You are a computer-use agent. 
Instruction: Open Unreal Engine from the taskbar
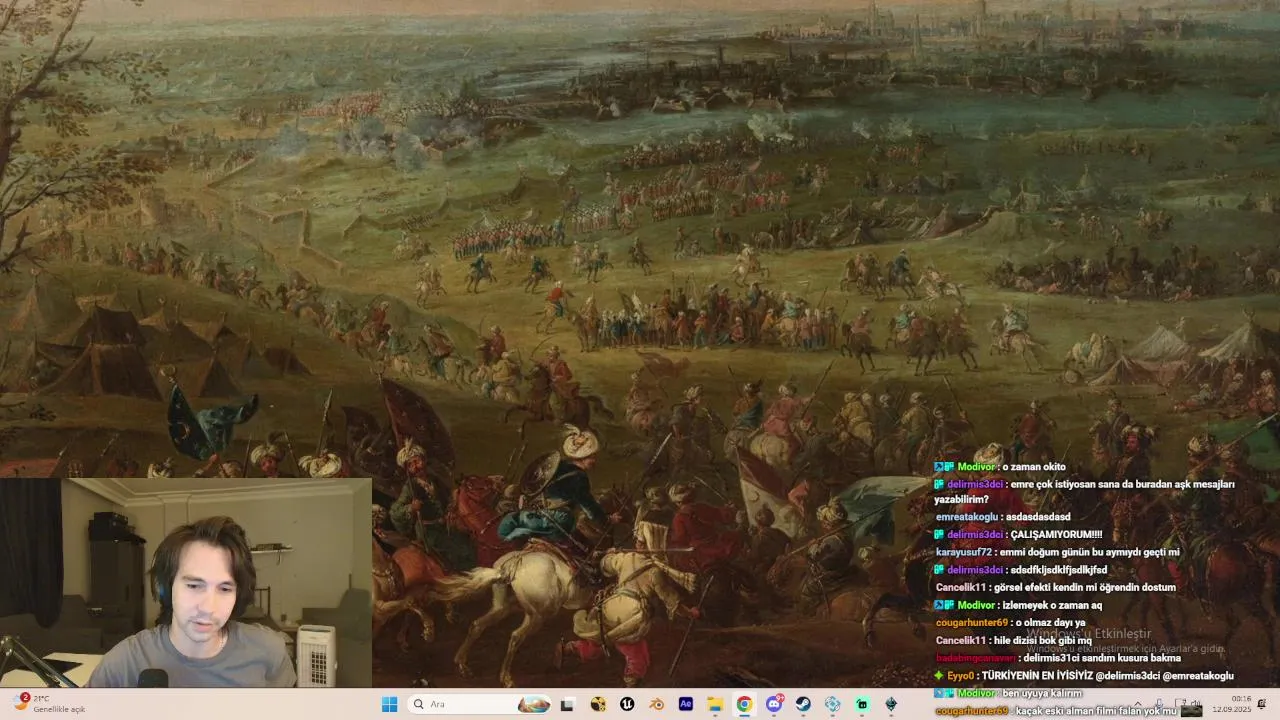[627, 704]
